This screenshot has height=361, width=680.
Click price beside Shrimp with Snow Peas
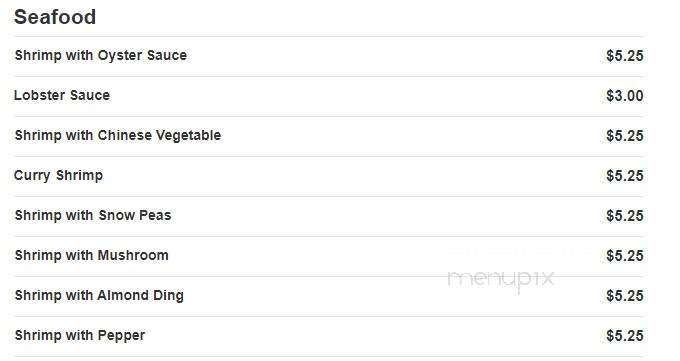624,216
